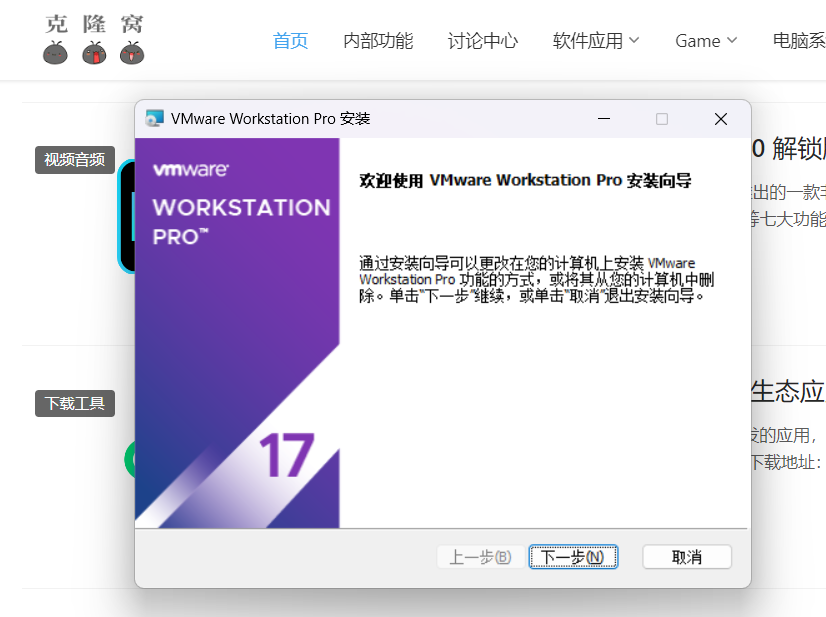The width and height of the screenshot is (826, 617).
Task: Minimize the VMware Workstation Pro setup window
Action: pos(604,119)
